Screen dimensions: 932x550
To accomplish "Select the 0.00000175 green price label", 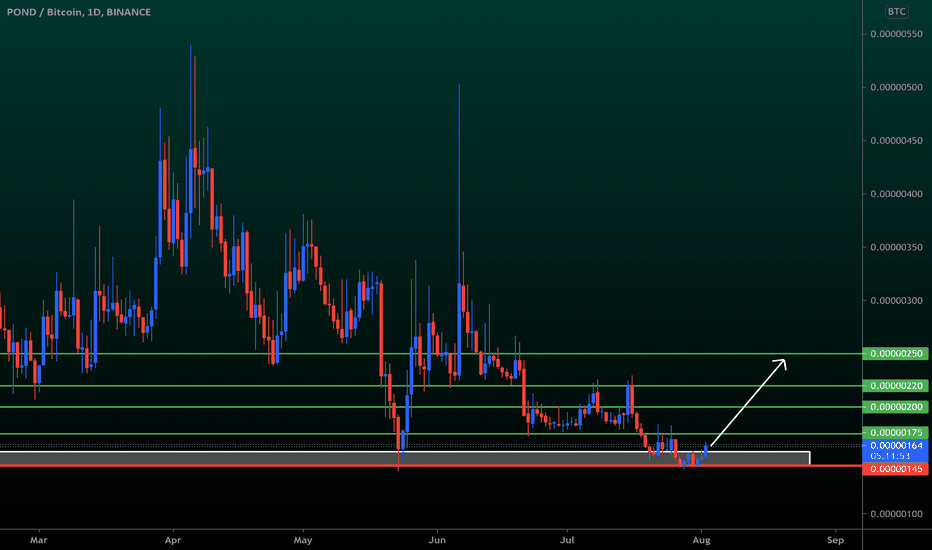I will (896, 432).
